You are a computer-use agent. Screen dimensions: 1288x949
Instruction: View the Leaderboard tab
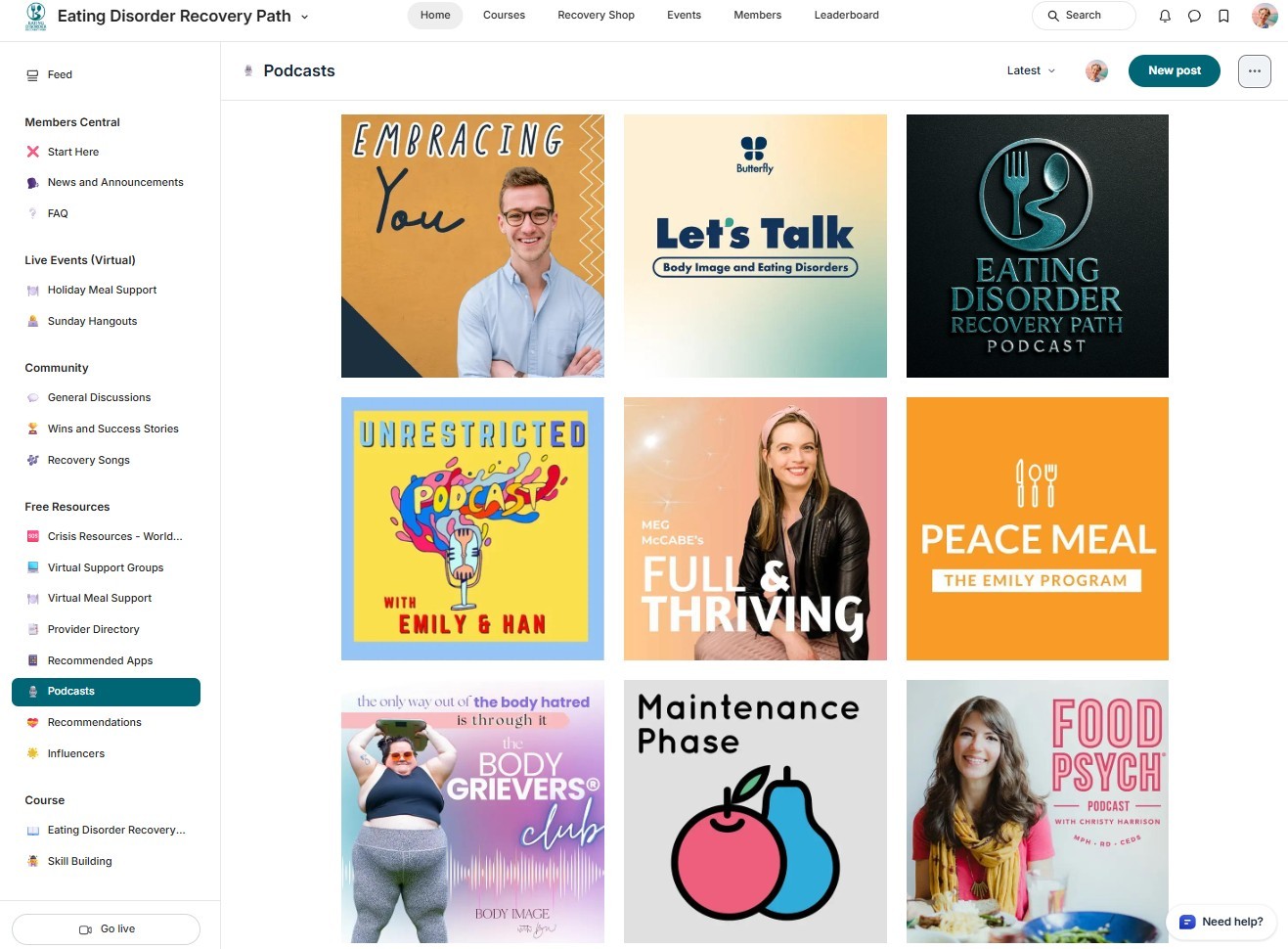point(846,15)
